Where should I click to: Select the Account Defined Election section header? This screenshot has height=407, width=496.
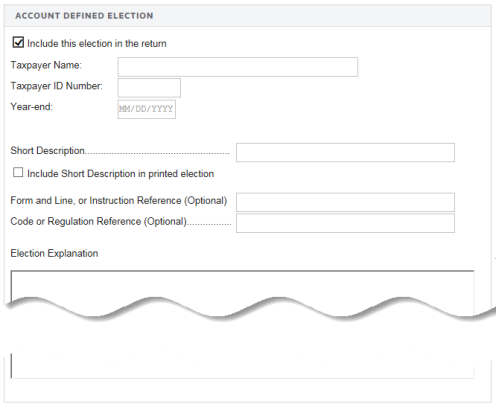pyautogui.click(x=84, y=16)
